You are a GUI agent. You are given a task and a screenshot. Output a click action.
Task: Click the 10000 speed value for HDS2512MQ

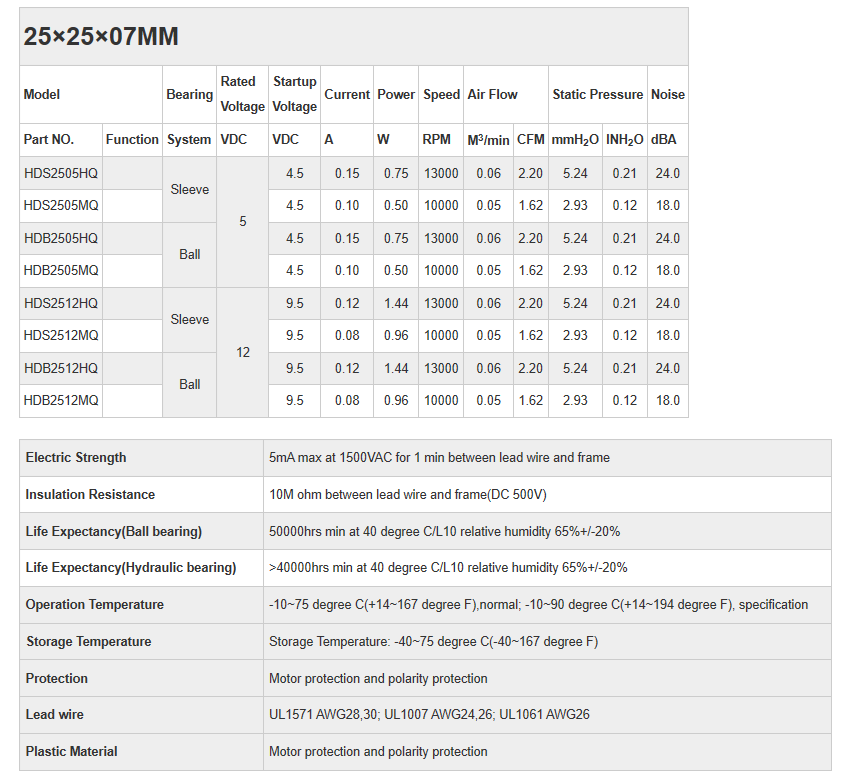[441, 335]
